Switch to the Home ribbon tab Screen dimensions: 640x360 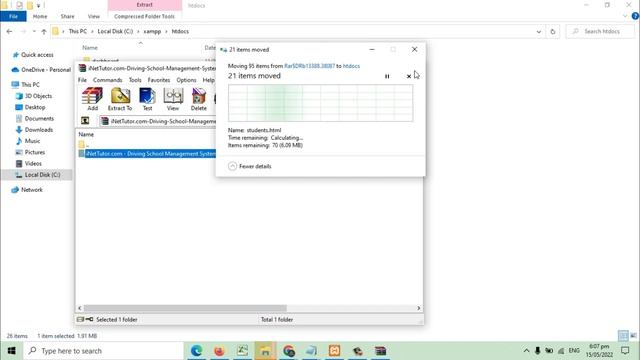click(x=40, y=16)
